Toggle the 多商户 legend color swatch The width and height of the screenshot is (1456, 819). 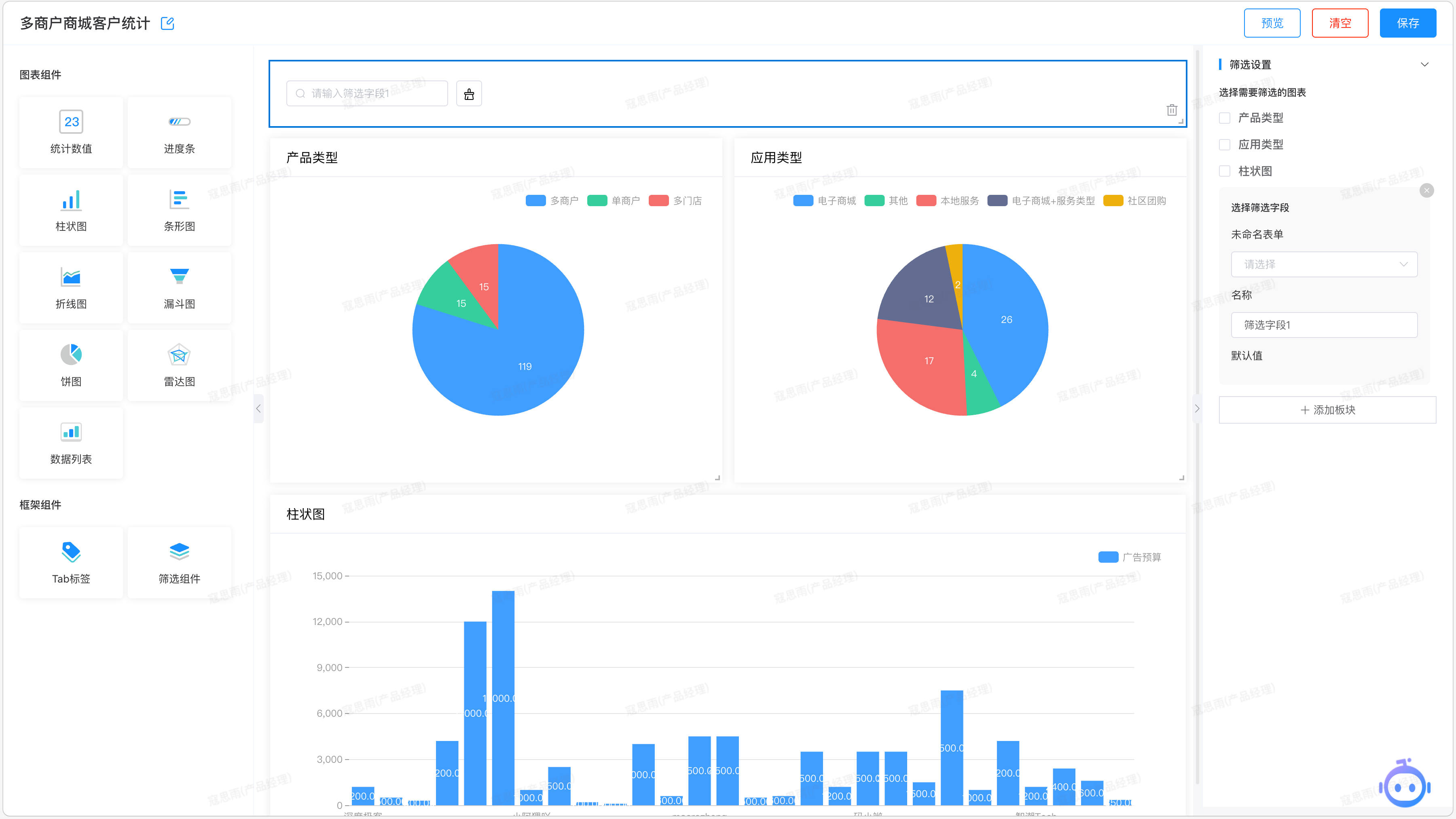point(535,201)
